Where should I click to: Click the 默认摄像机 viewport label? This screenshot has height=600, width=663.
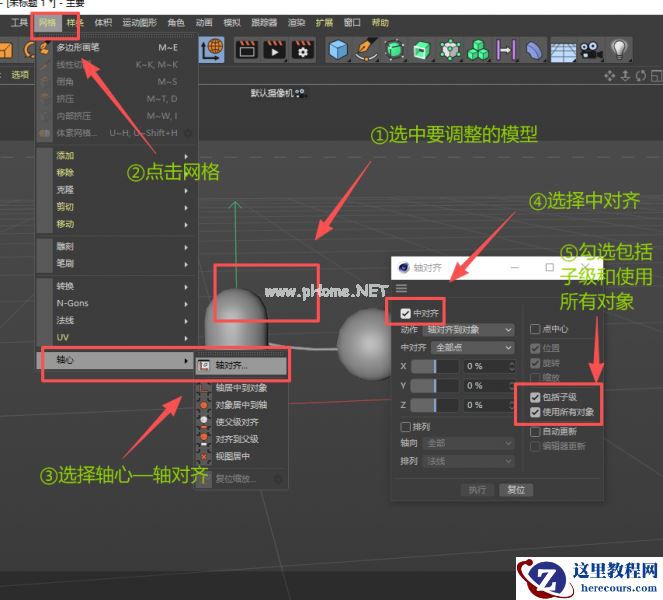272,93
